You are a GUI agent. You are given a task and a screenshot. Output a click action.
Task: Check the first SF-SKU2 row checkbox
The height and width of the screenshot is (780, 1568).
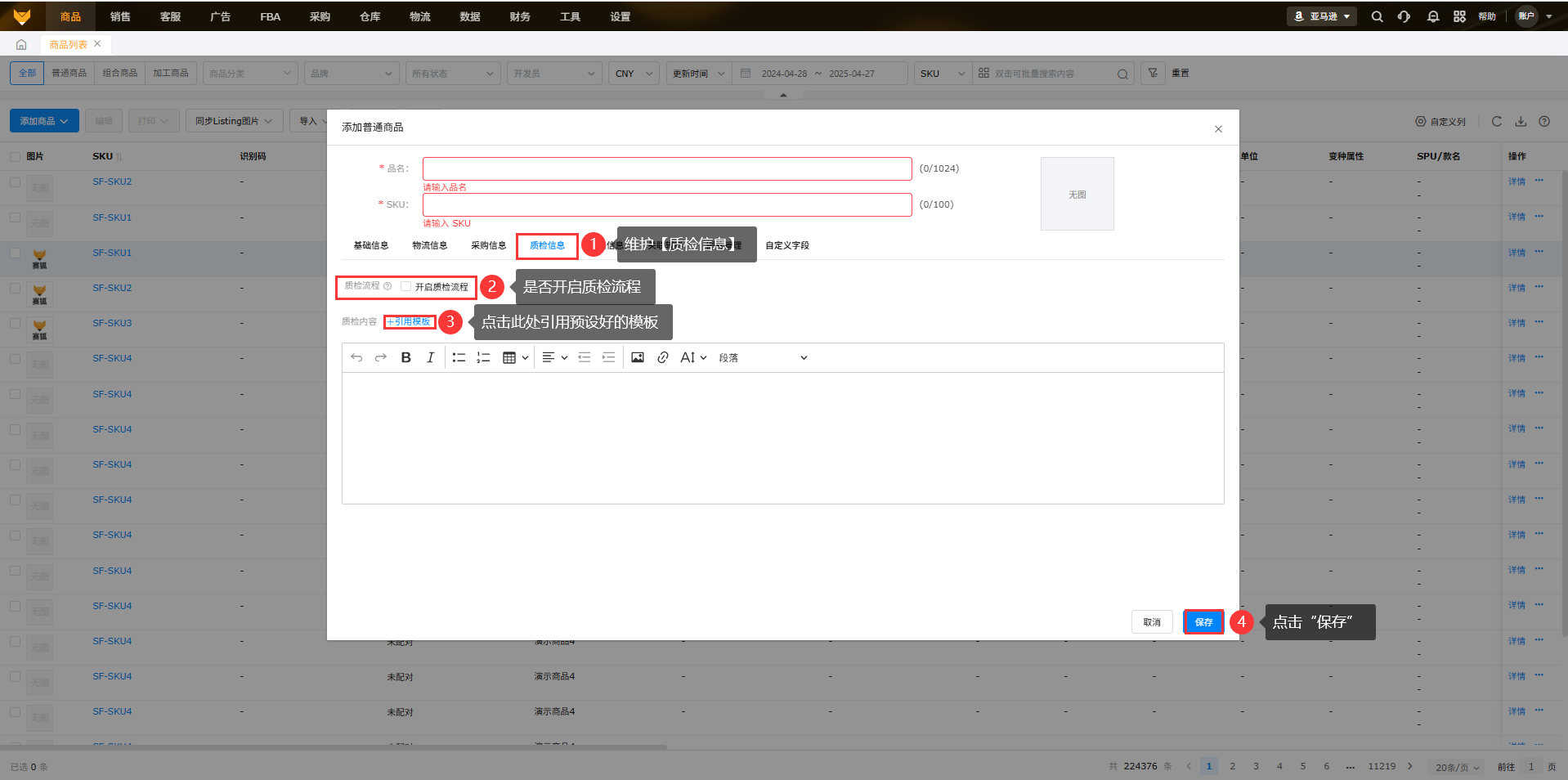pyautogui.click(x=15, y=182)
